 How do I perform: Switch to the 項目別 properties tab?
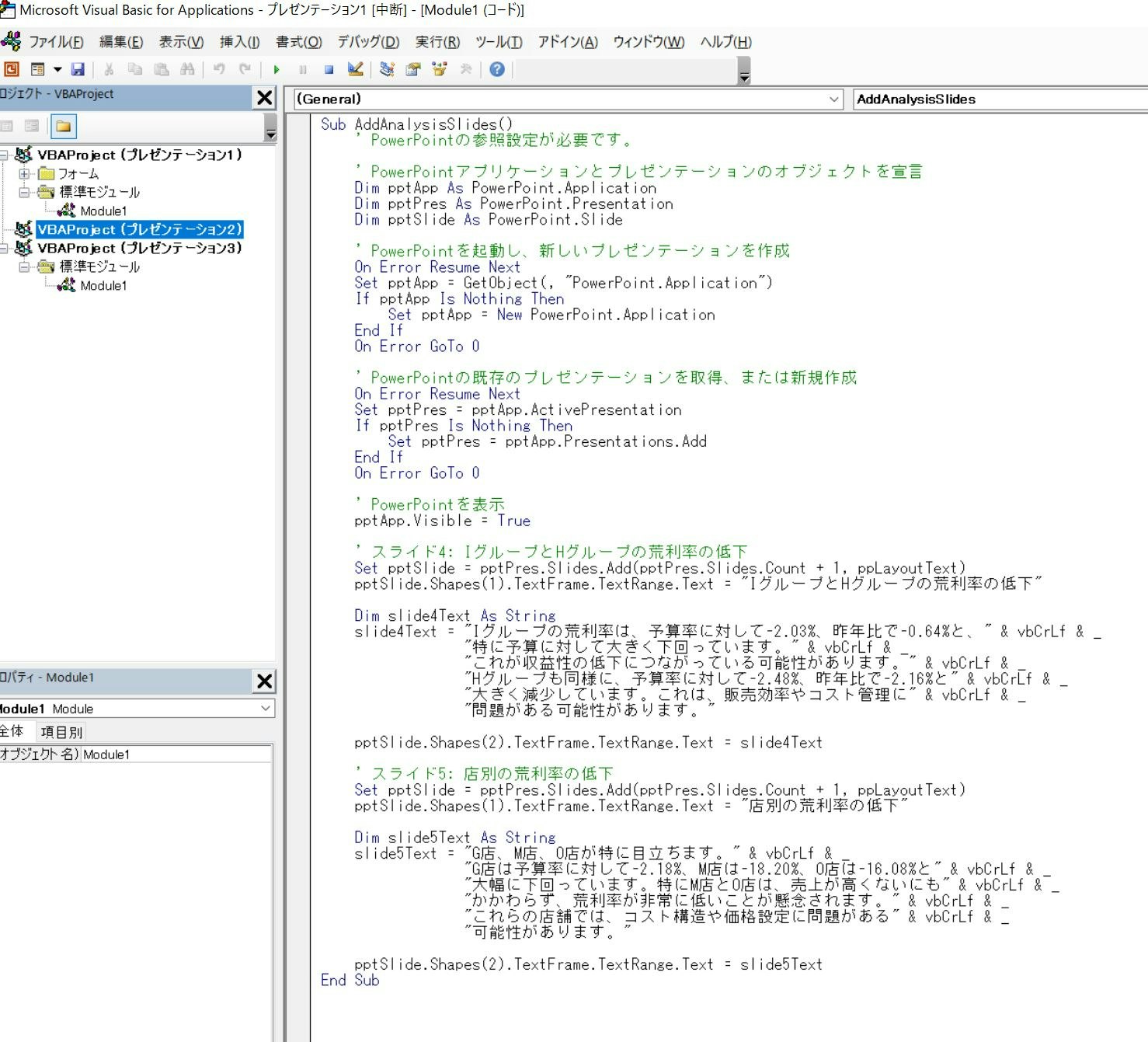click(62, 731)
